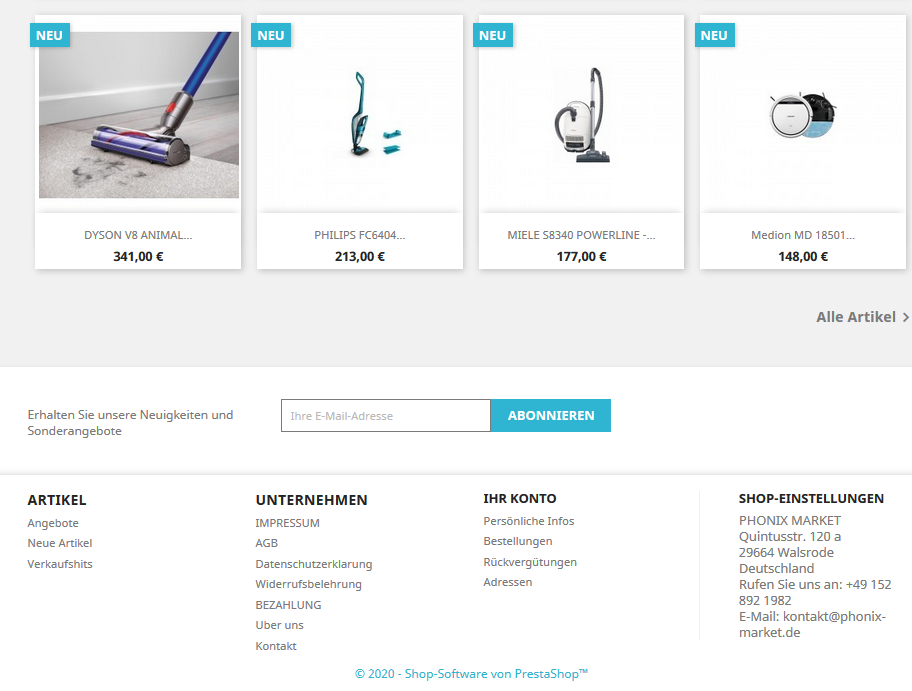Focus the Ihre E-Mail-Adresse input field
This screenshot has height=691, width=912.
386,416
